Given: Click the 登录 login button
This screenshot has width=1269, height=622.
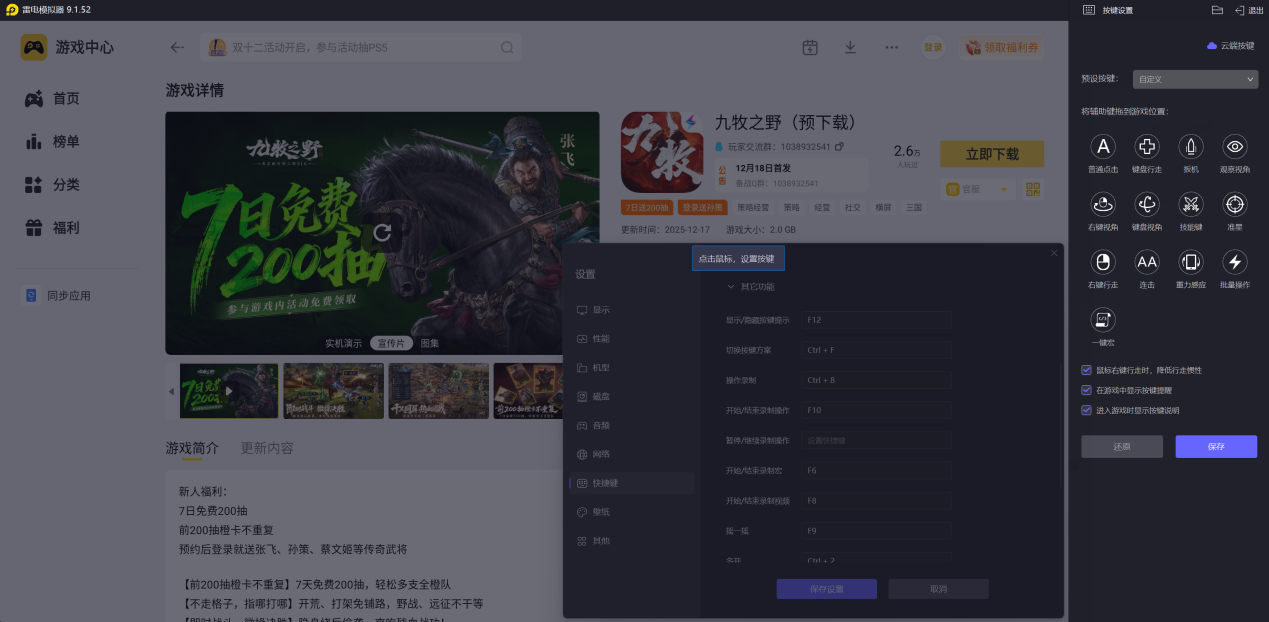Looking at the screenshot, I should tap(933, 47).
